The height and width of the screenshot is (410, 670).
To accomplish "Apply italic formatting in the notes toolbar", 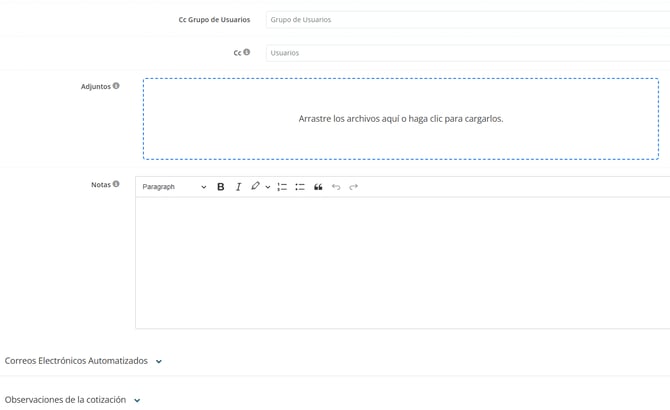I will 238,187.
